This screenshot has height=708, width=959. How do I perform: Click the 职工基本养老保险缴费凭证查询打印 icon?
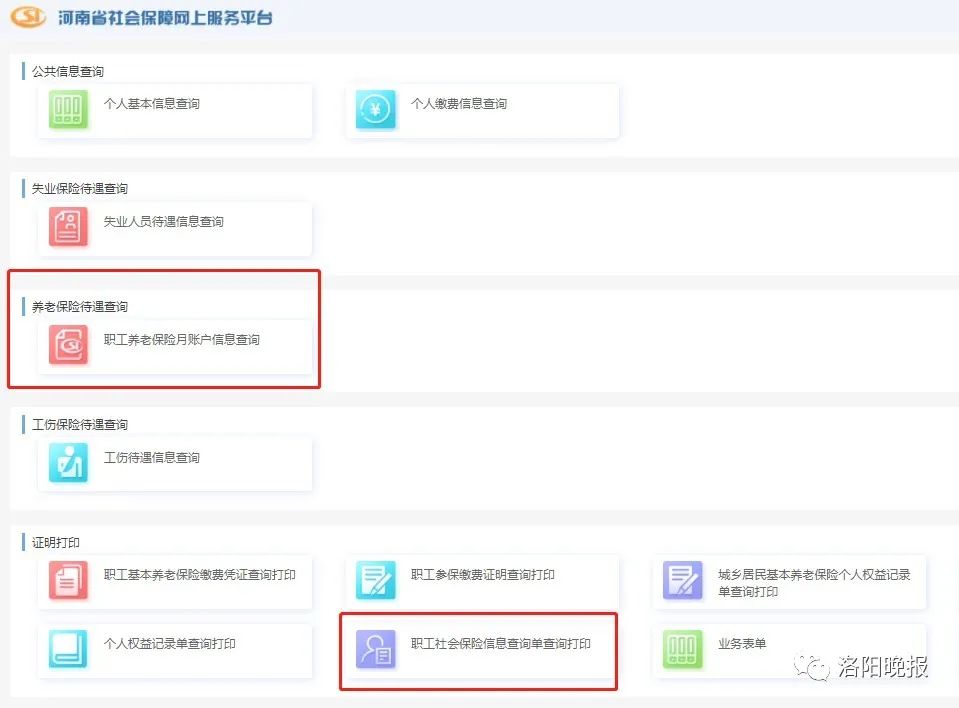click(68, 580)
